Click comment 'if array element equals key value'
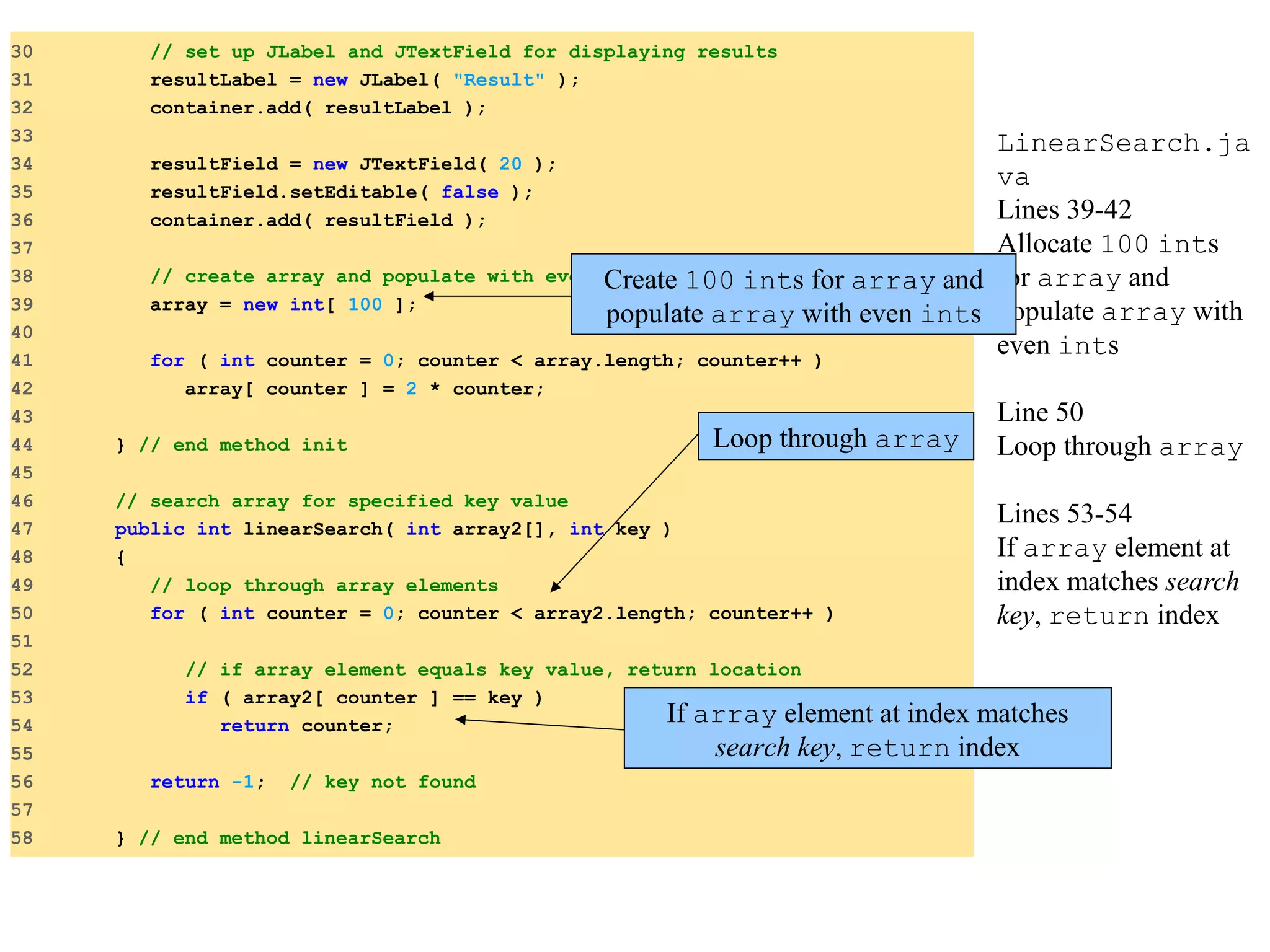1270x952 pixels. click(494, 669)
